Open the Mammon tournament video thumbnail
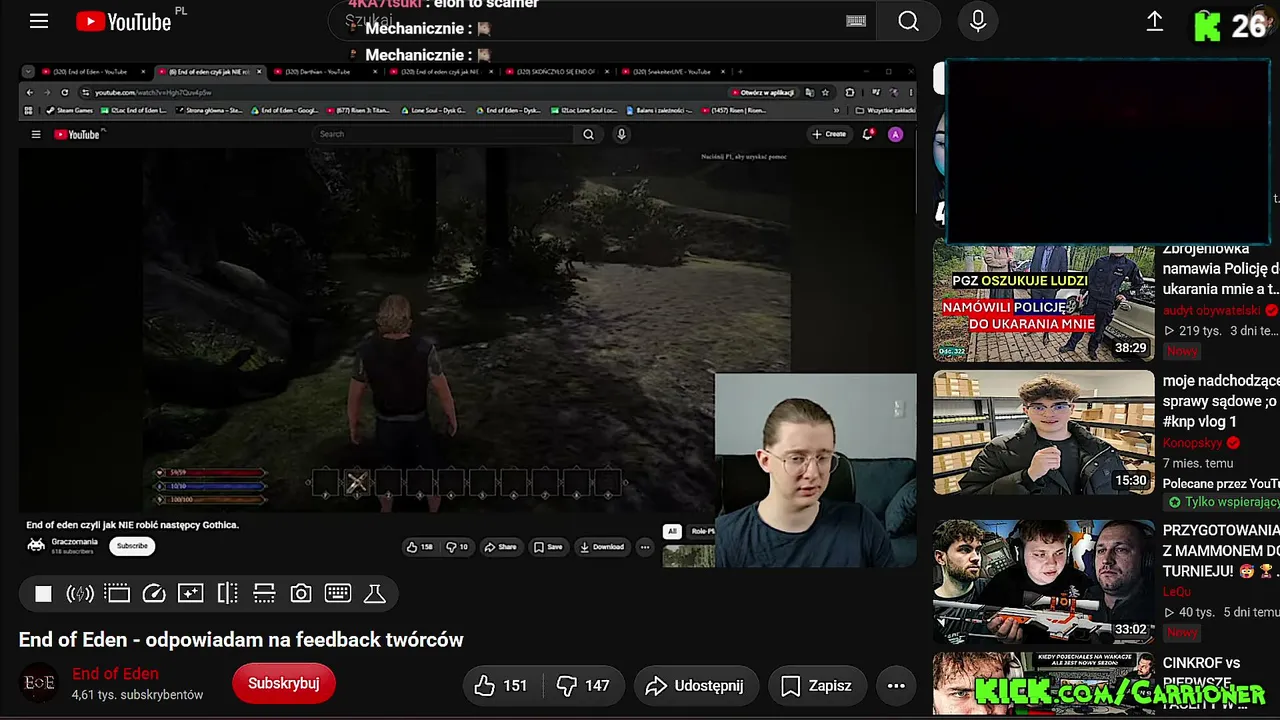Viewport: 1280px width, 720px height. click(x=1044, y=582)
